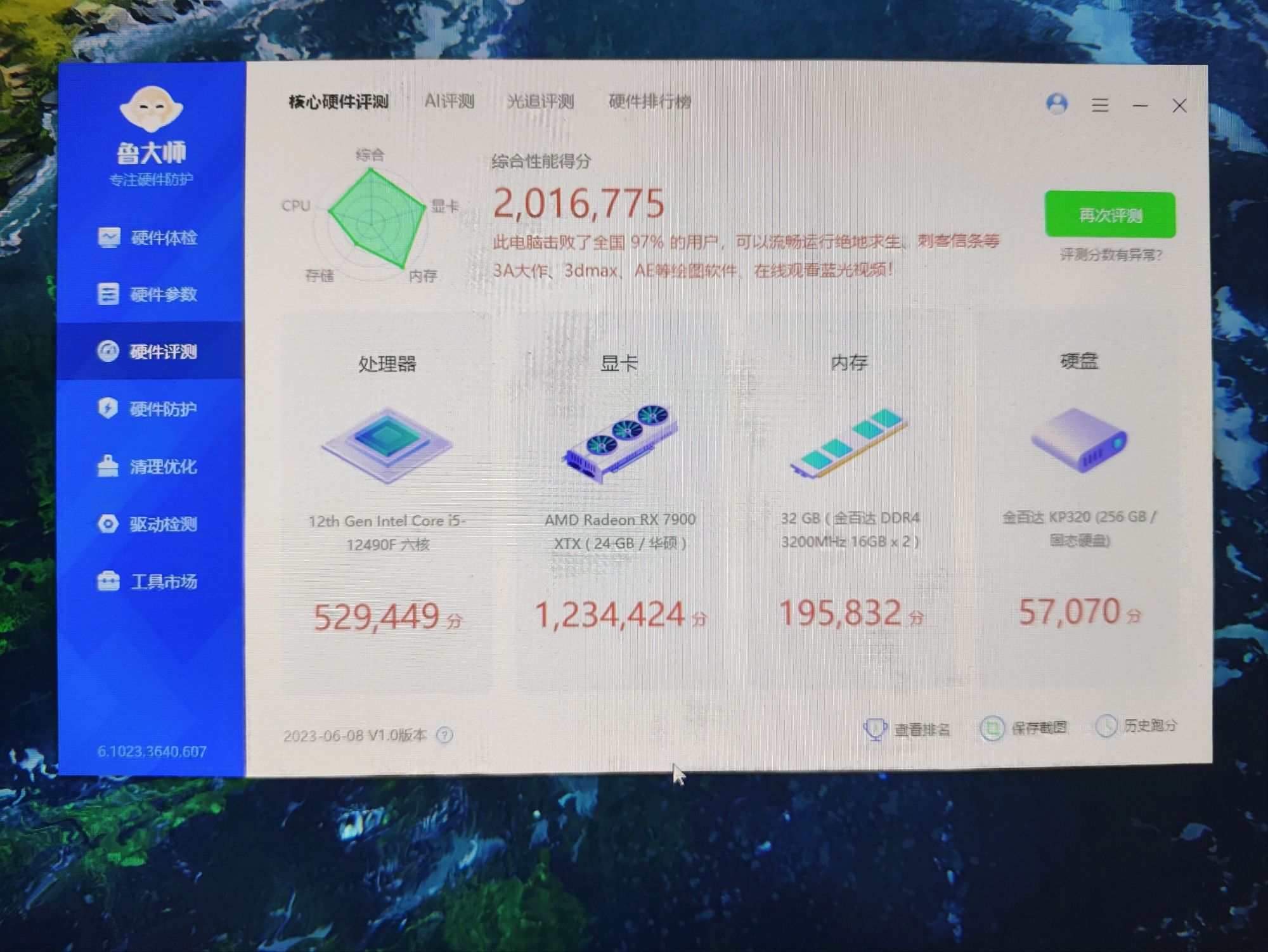Select 硬件评测 benchmark sidebar item
The image size is (1268, 952).
(151, 351)
